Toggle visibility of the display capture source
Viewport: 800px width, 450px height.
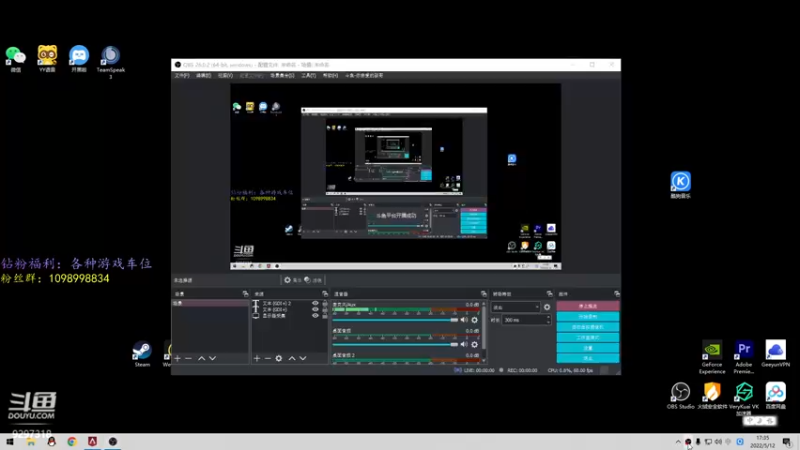point(315,315)
